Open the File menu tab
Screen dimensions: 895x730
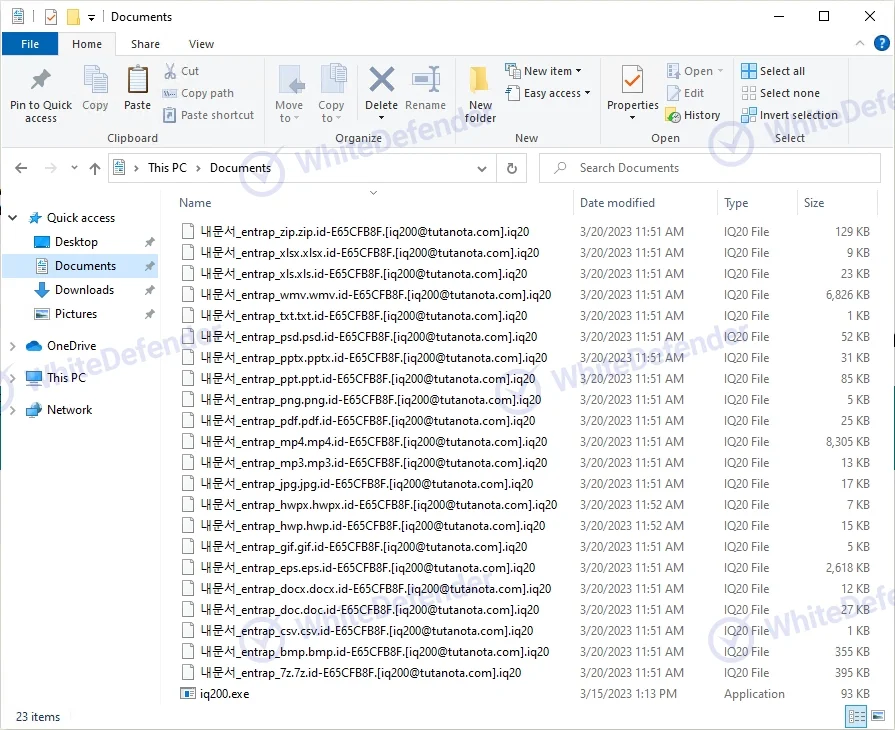pyautogui.click(x=30, y=44)
